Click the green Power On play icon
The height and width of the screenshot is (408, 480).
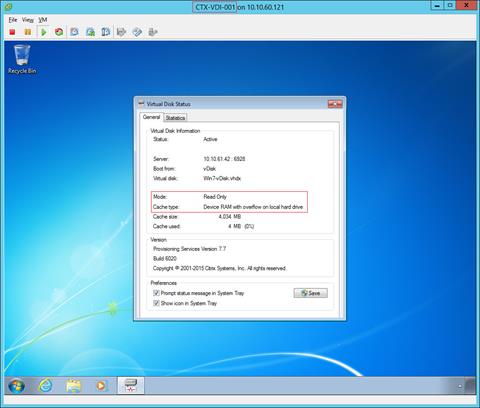(44, 32)
